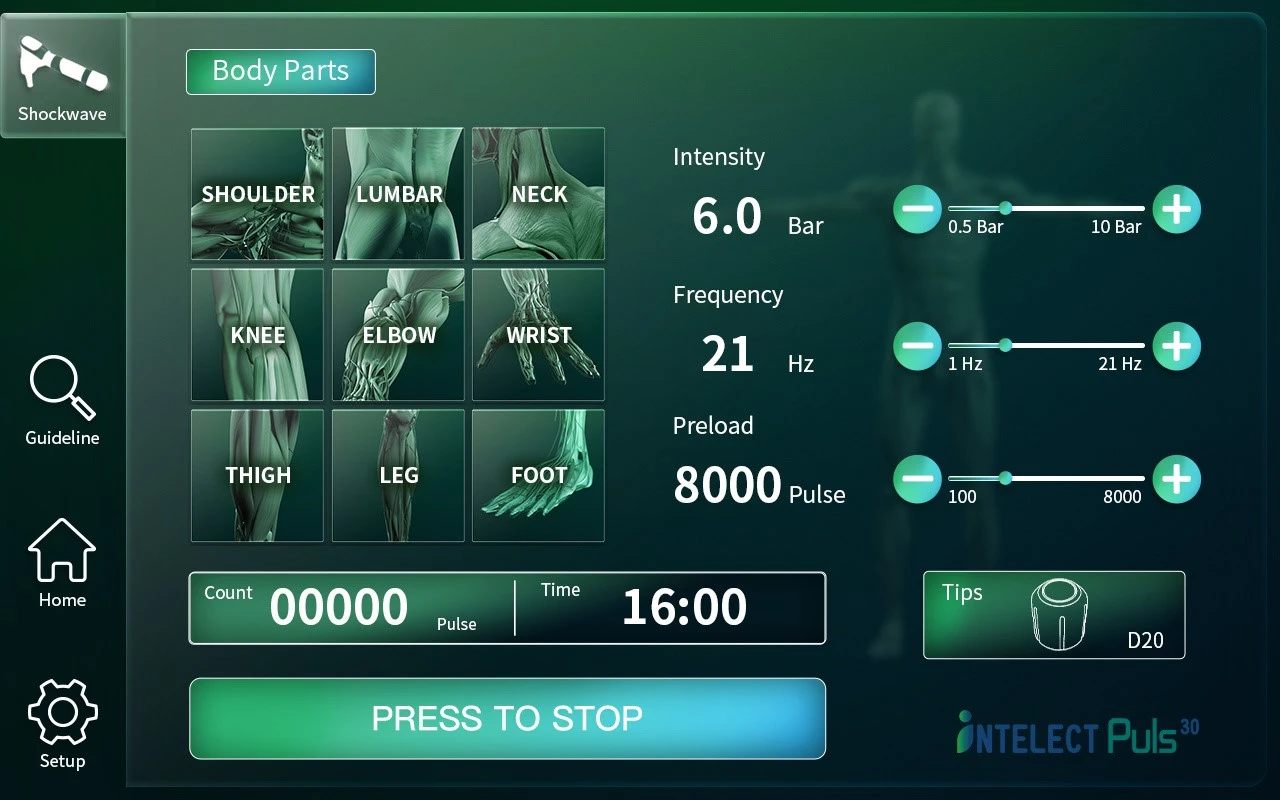This screenshot has height=800, width=1280.
Task: Lower Frequency using the minus button
Action: pos(917,346)
